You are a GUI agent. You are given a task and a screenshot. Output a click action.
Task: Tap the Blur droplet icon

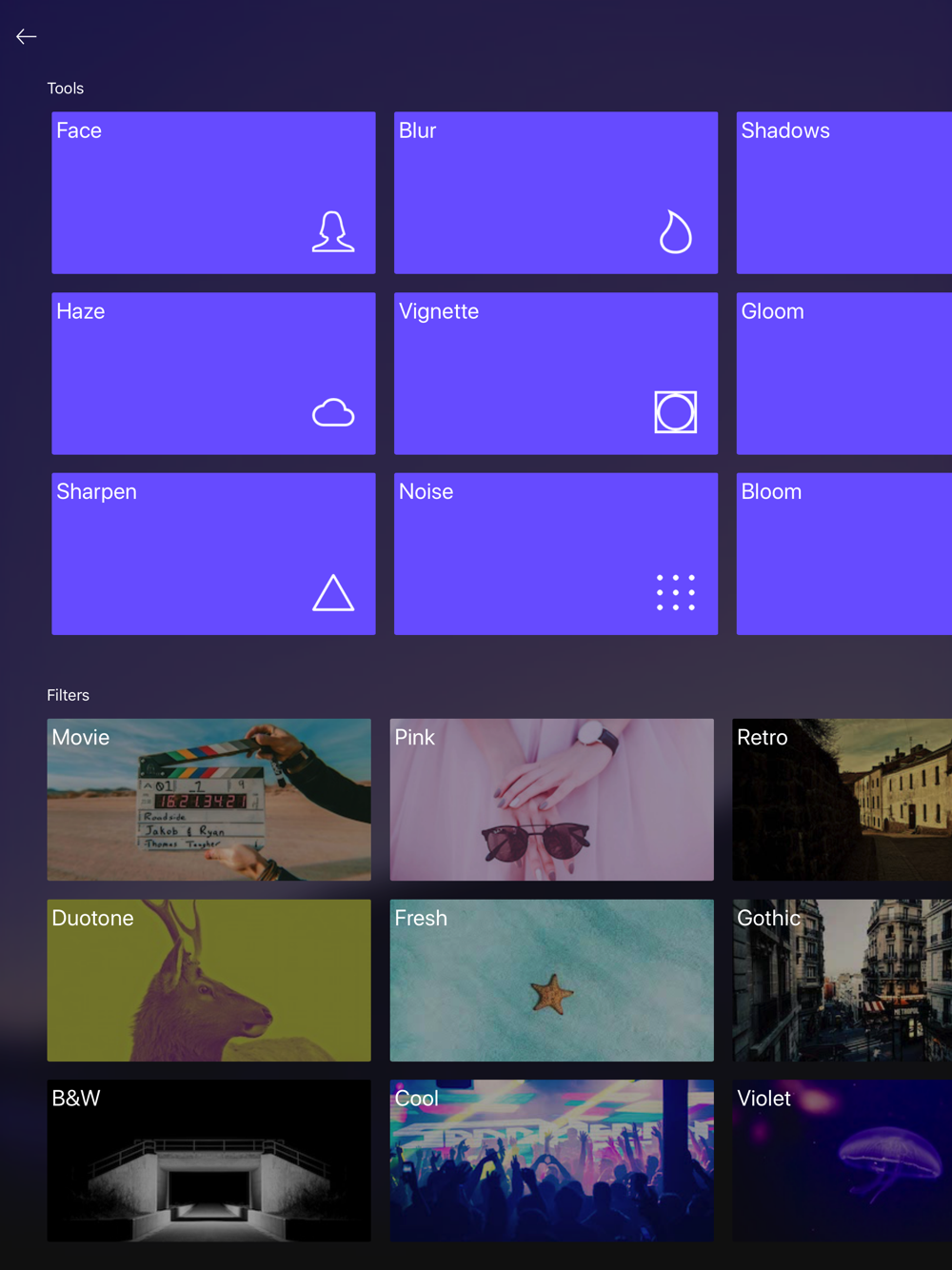coord(676,231)
